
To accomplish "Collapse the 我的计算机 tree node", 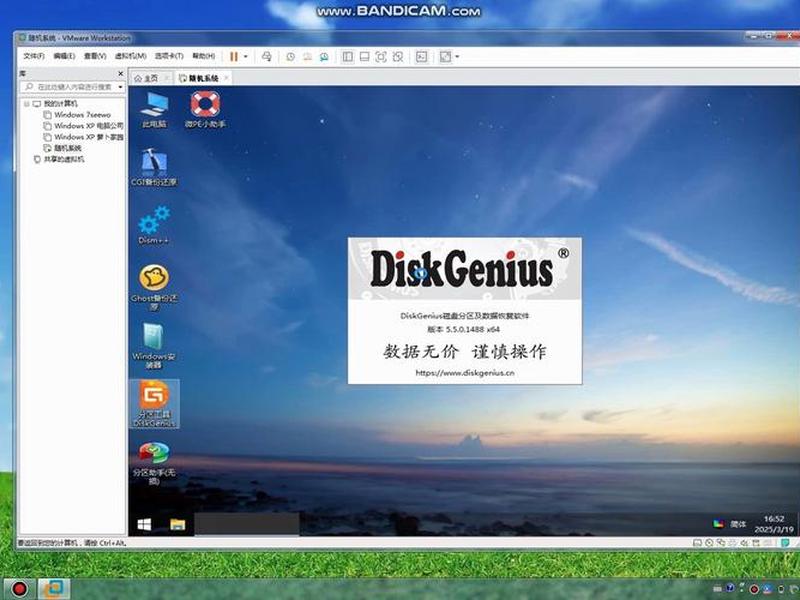I will (x=26, y=104).
